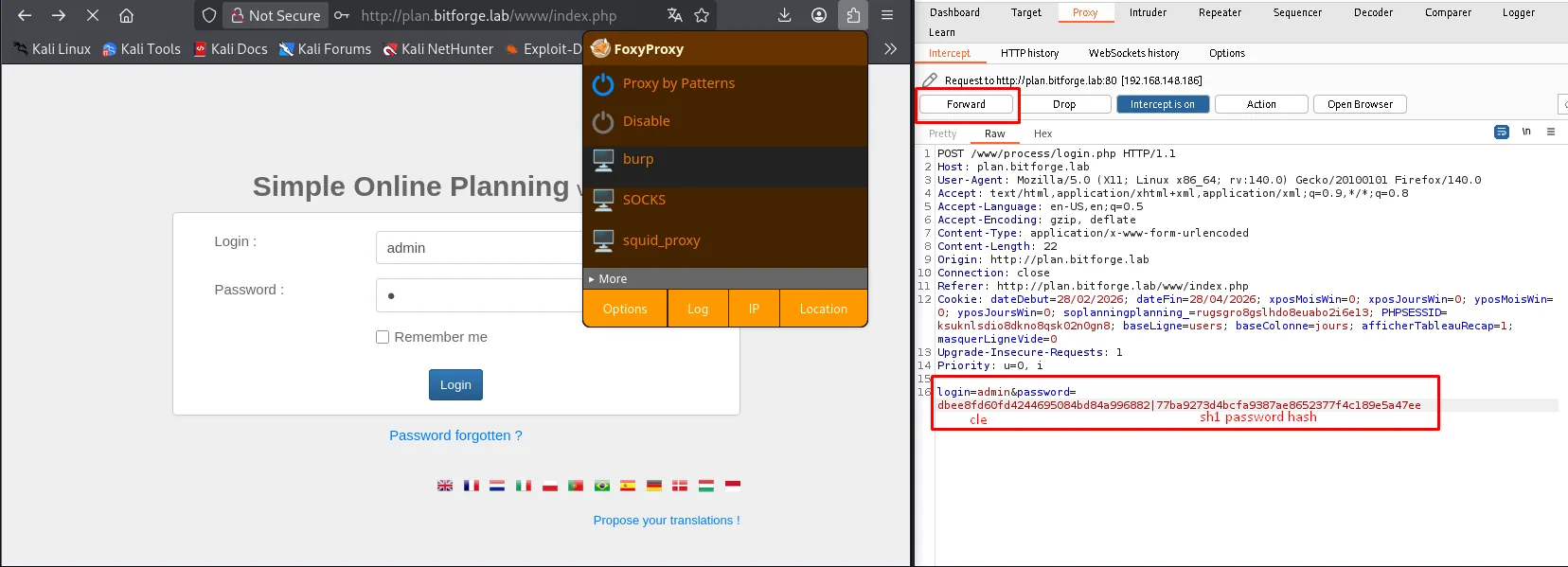This screenshot has height=567, width=1568.
Task: Switch to Burp Dashboard tab
Action: (x=954, y=12)
